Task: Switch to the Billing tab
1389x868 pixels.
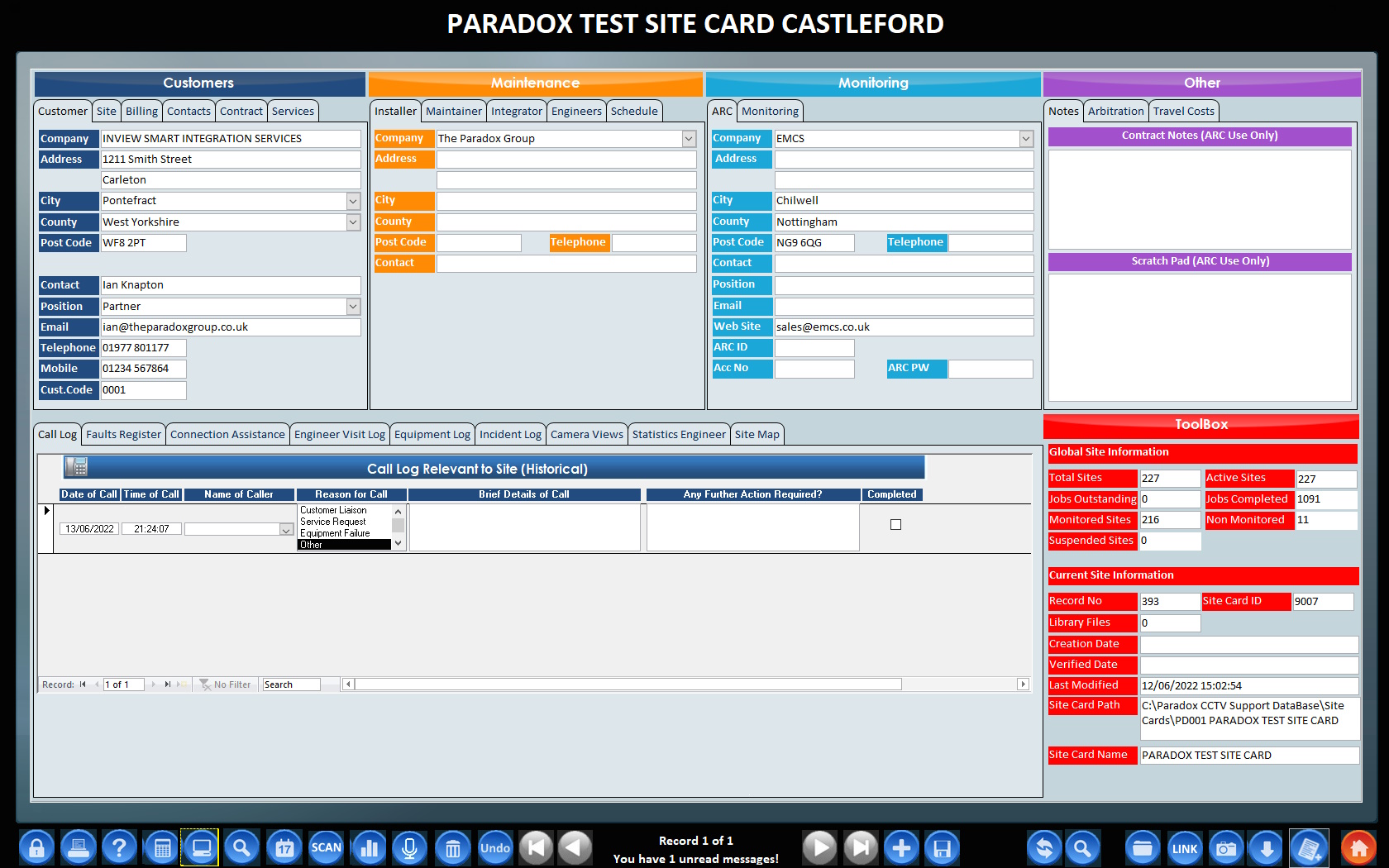Action: coord(141,111)
